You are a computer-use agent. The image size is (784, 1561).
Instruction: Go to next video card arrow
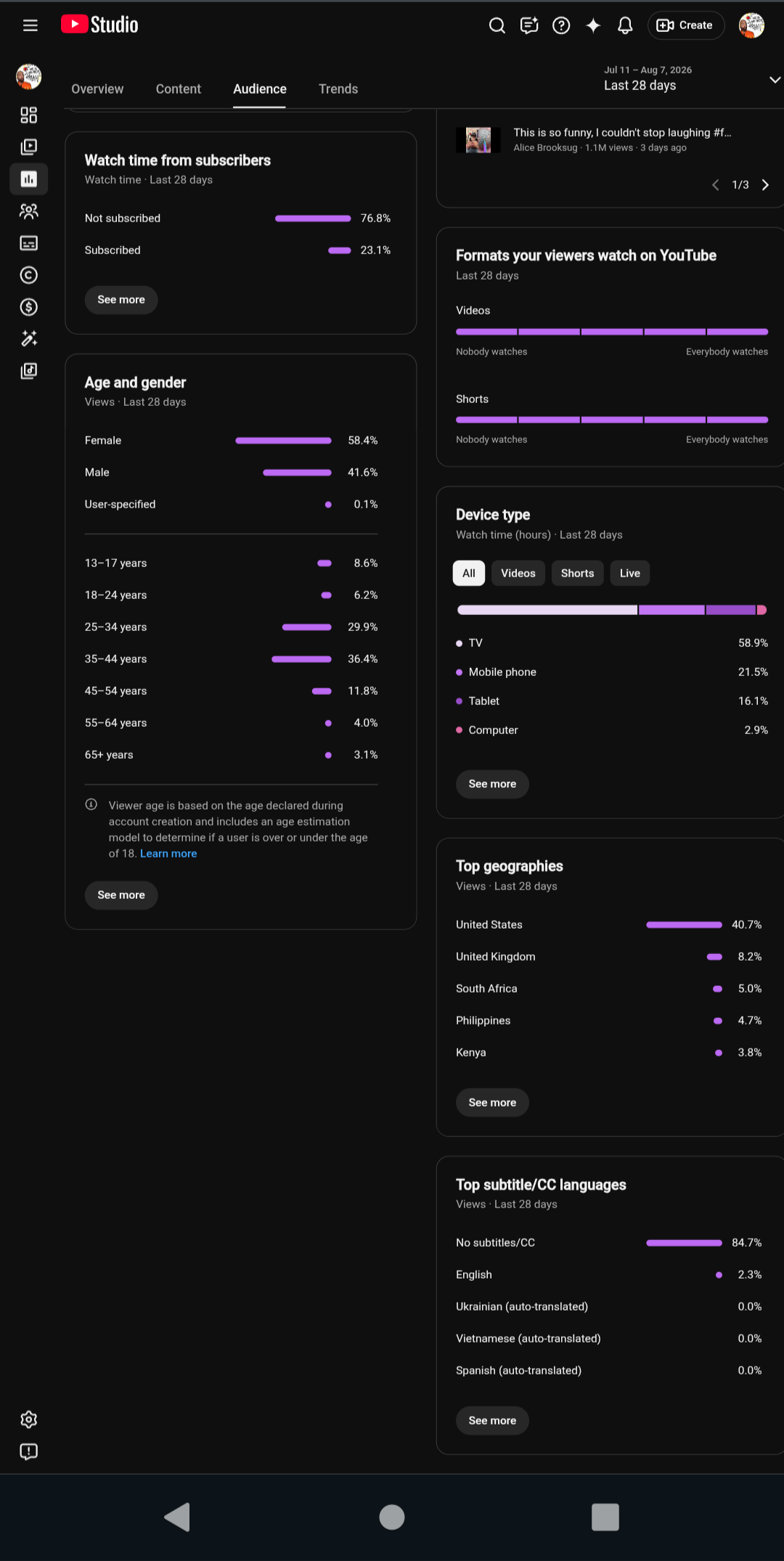tap(765, 185)
